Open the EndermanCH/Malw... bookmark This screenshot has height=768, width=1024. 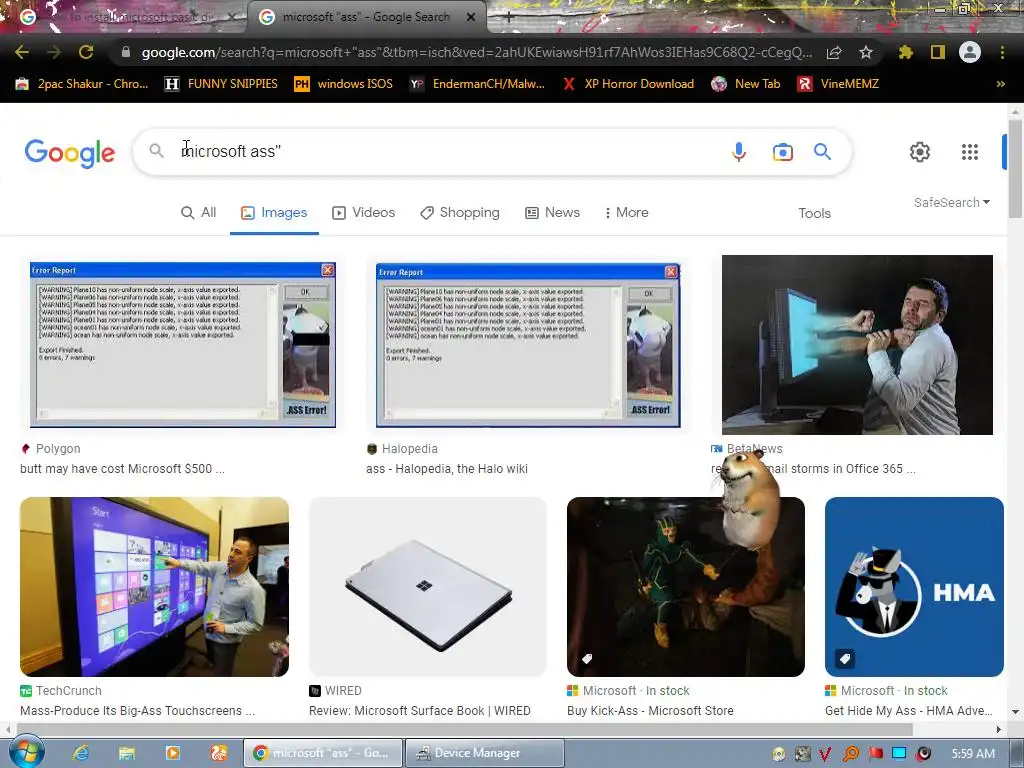click(x=477, y=84)
